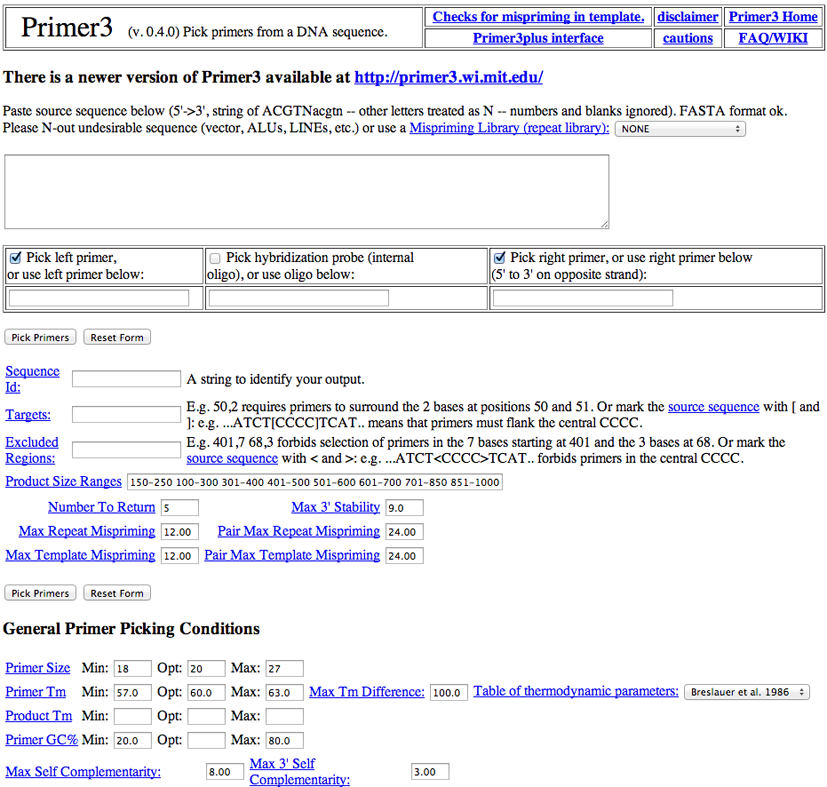Open the Mispriming Library NONE dropdown
This screenshot has width=827, height=787.
[x=680, y=129]
